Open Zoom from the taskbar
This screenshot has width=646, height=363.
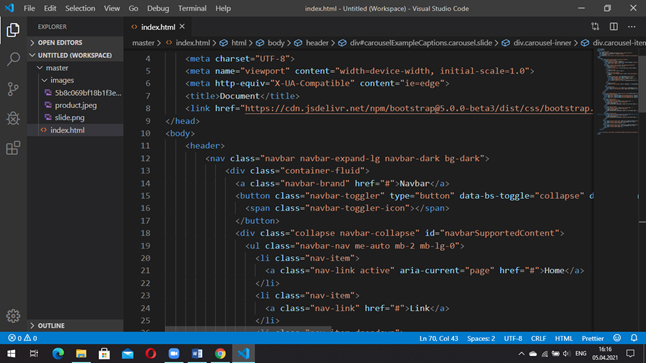(x=174, y=354)
